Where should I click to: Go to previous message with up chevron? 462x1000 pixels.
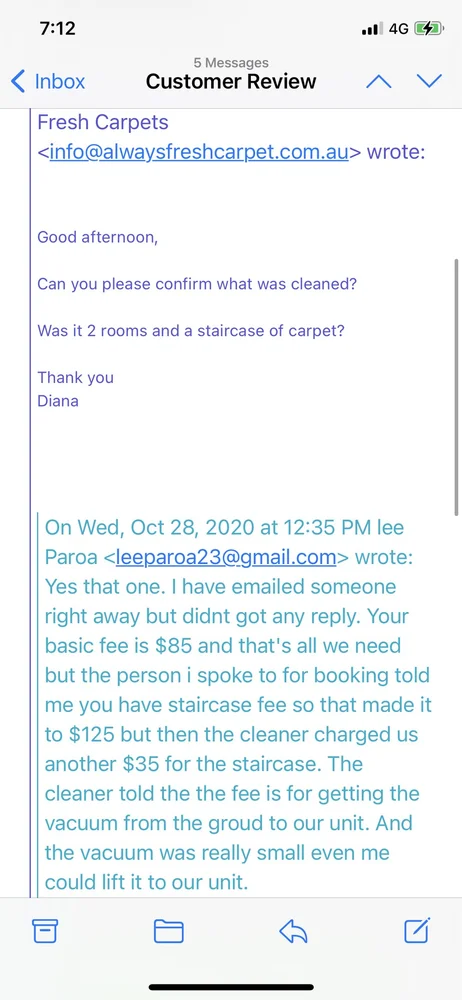pyautogui.click(x=378, y=81)
